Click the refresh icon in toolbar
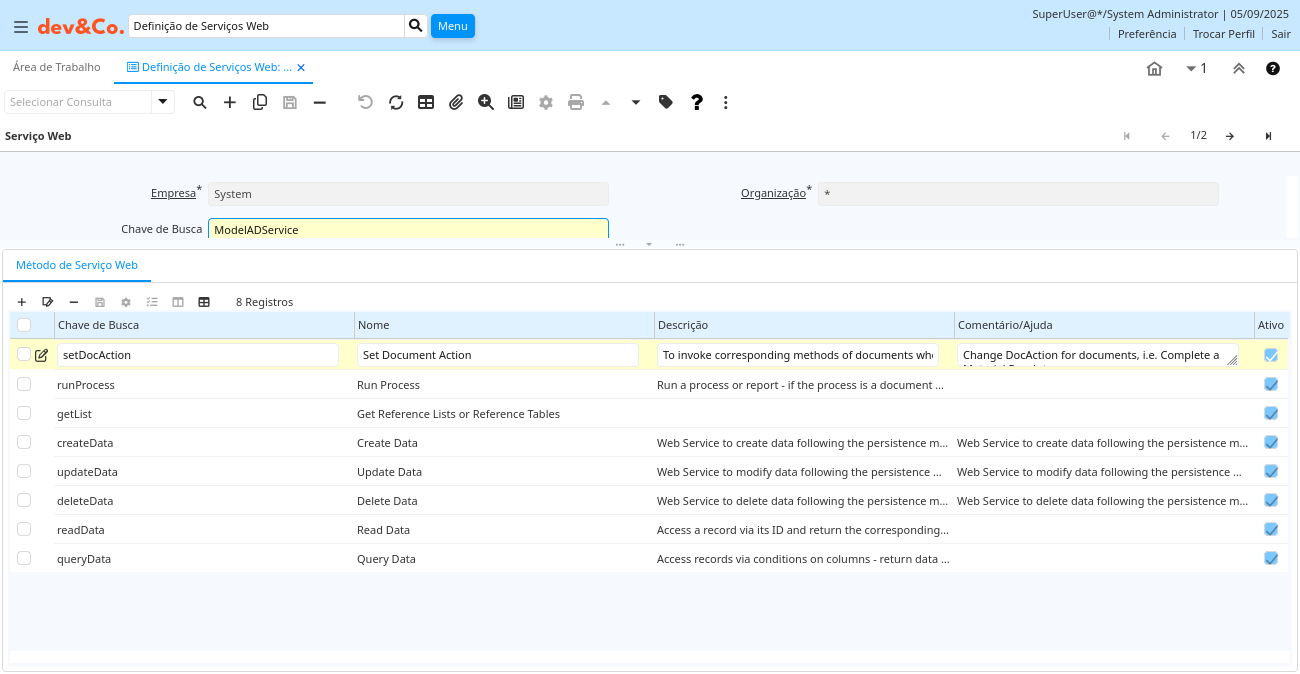This screenshot has width=1300, height=674. tap(396, 102)
